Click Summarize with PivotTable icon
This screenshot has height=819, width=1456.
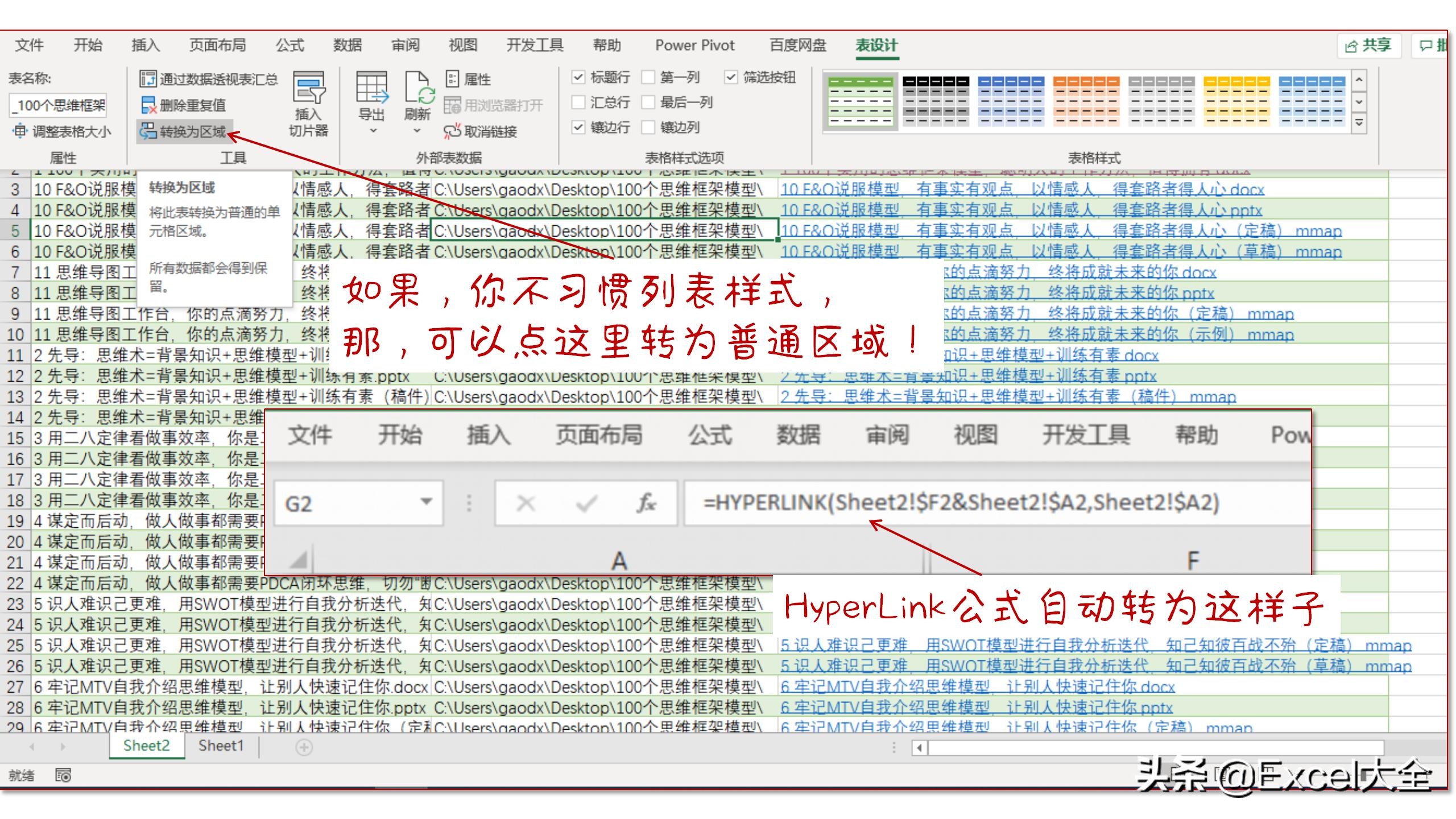(147, 79)
